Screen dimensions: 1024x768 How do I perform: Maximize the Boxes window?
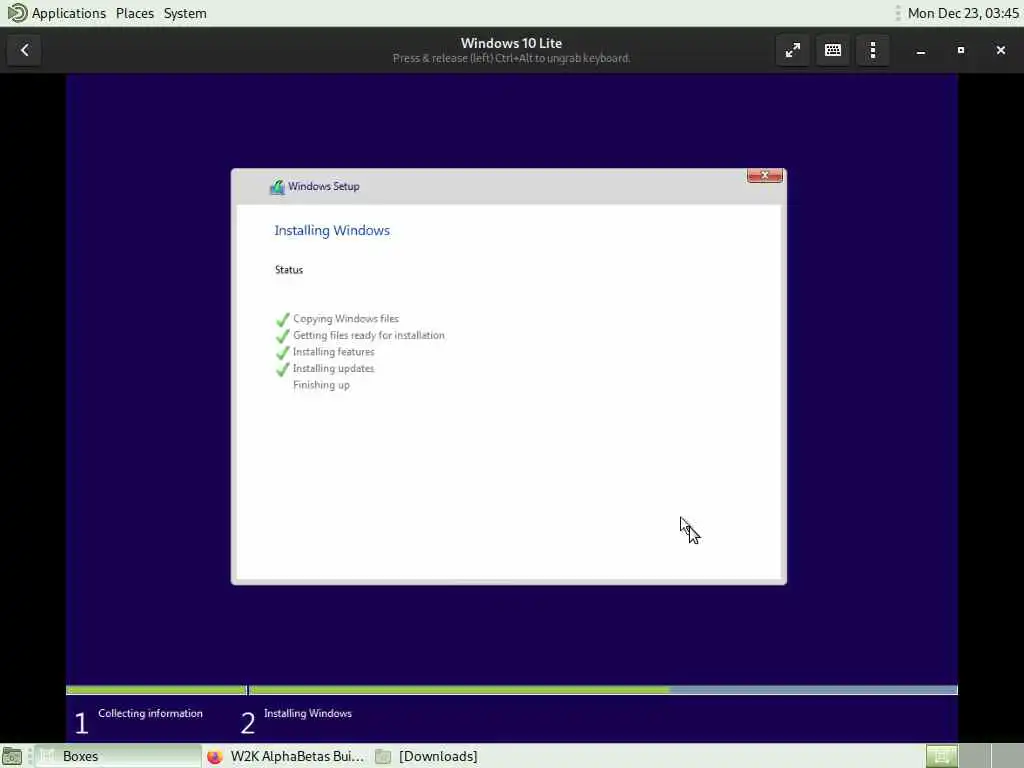pyautogui.click(x=961, y=50)
